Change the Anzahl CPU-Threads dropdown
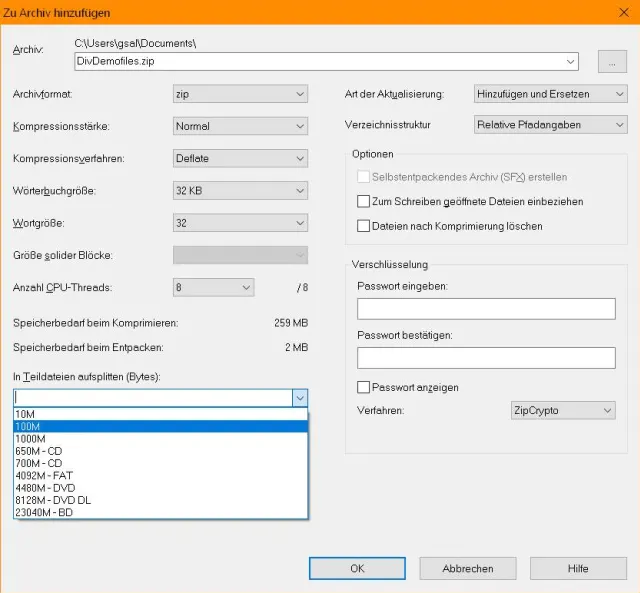Viewport: 640px width, 593px height. point(214,287)
